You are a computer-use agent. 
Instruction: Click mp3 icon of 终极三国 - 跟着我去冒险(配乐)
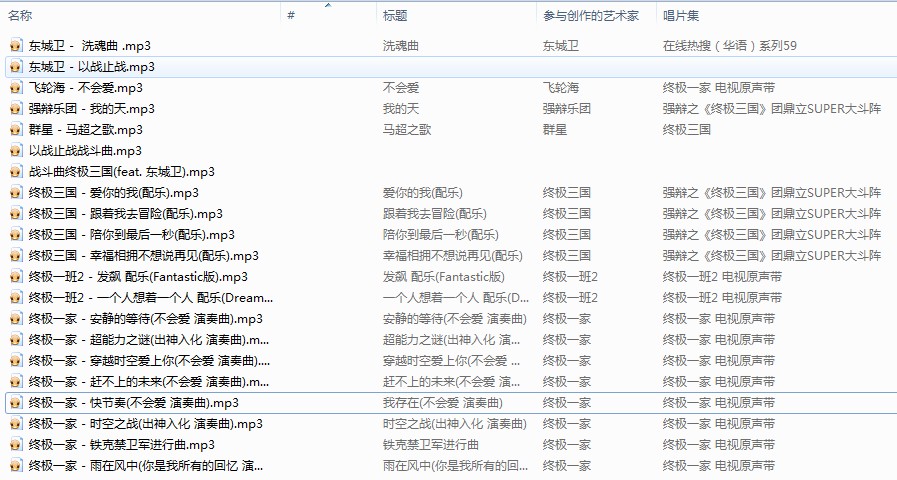pyautogui.click(x=17, y=214)
